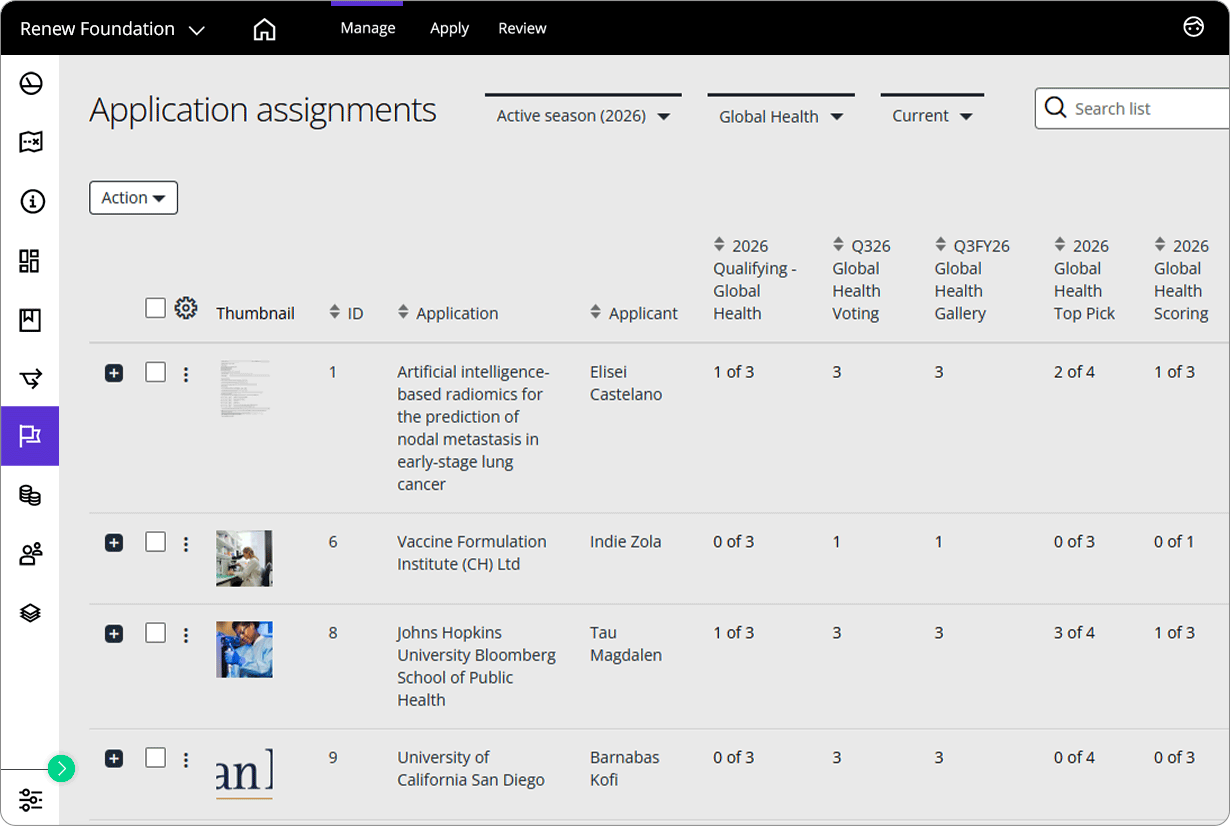The height and width of the screenshot is (828, 1230).
Task: Check the box for application ID 9
Action: coord(155,758)
